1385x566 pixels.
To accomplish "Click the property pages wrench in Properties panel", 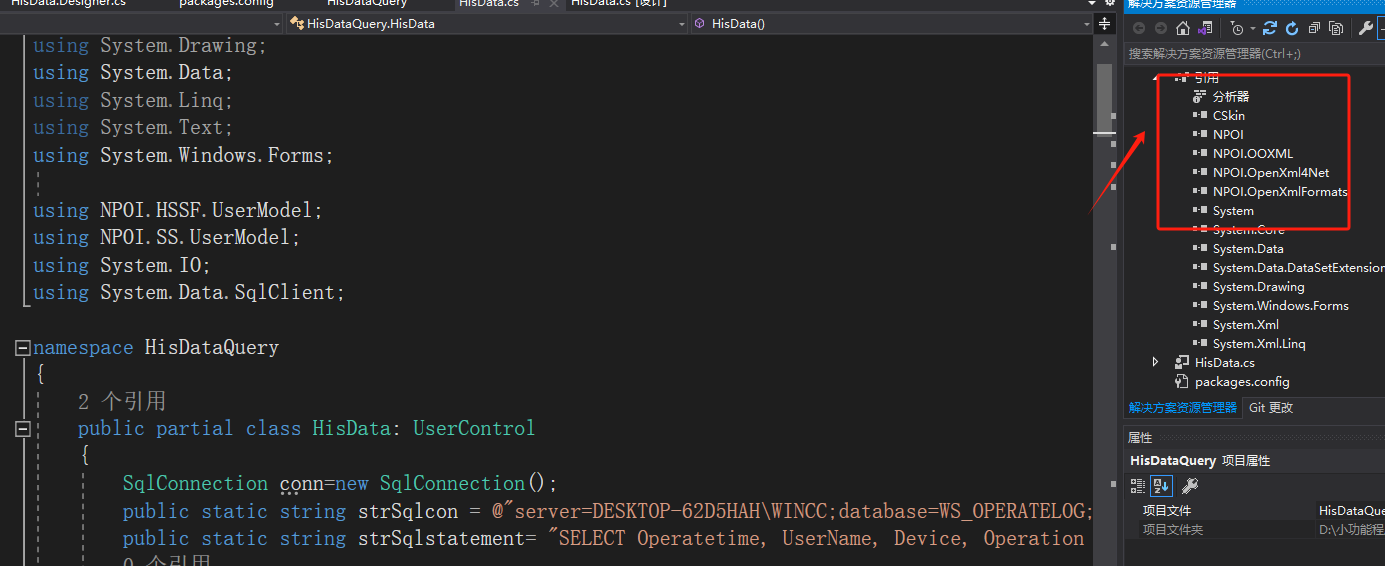I will pos(1190,486).
